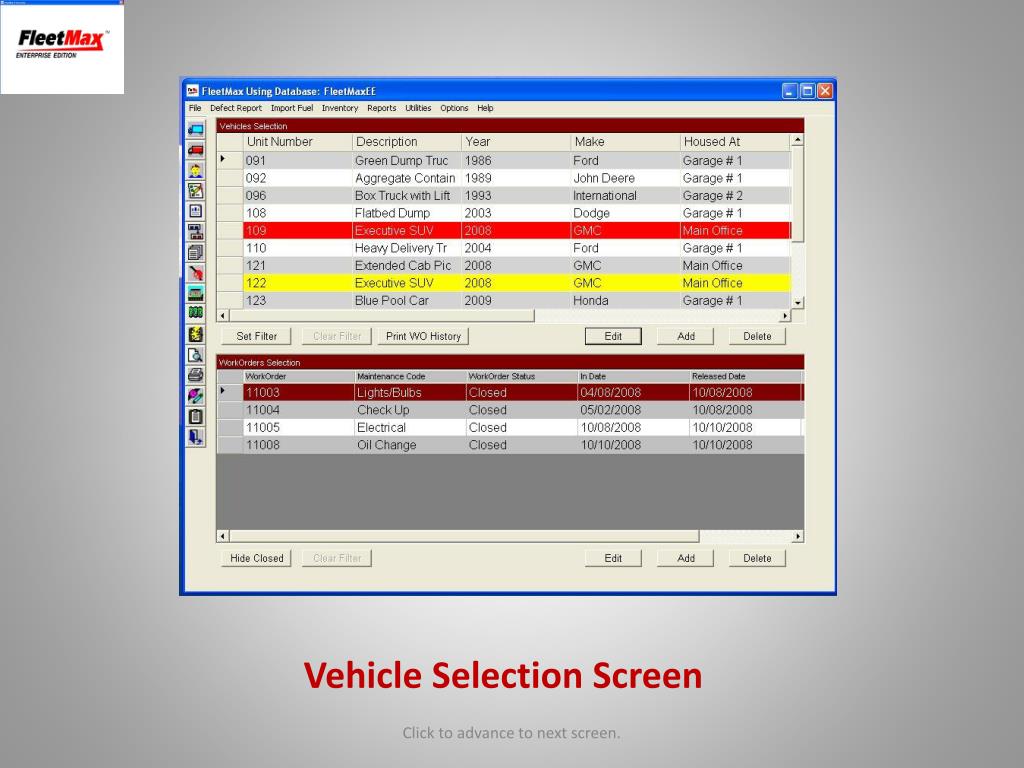1024x768 pixels.
Task: Open the Reports menu
Action: coord(381,108)
